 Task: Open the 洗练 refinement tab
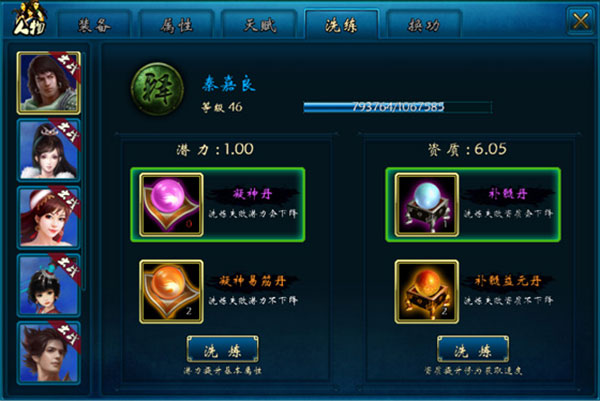(341, 24)
